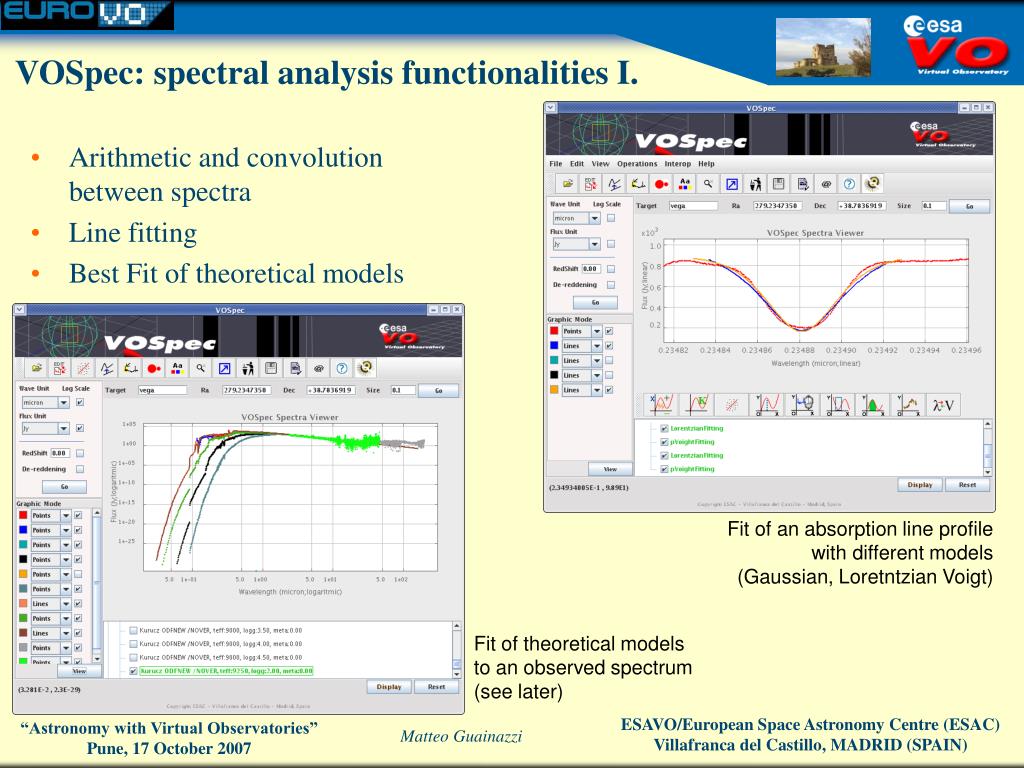Image resolution: width=1024 pixels, height=768 pixels.
Task: Click View button in upper VOSpec window
Action: [x=610, y=469]
